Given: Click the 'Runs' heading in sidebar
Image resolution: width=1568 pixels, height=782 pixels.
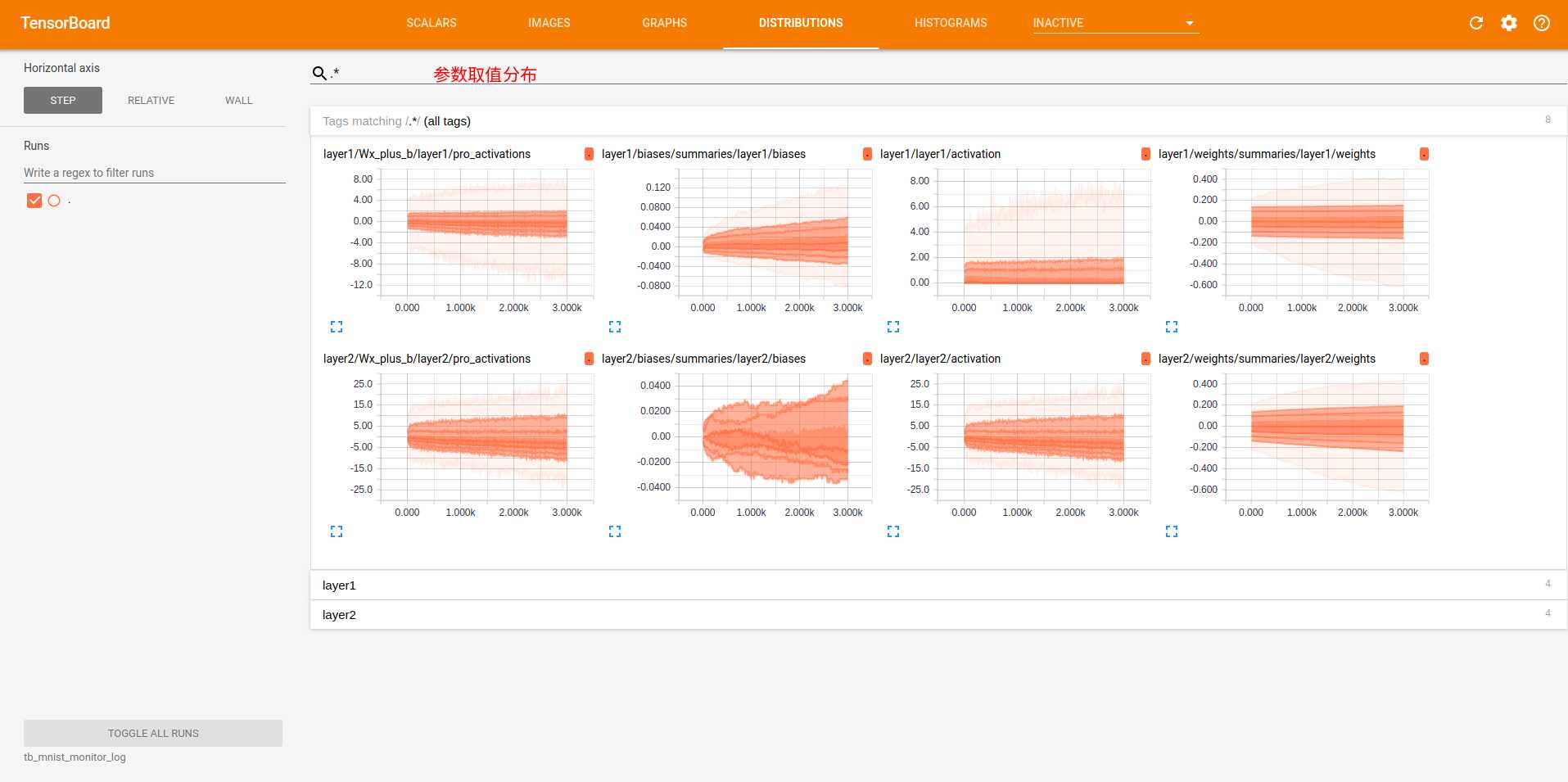Looking at the screenshot, I should (36, 146).
